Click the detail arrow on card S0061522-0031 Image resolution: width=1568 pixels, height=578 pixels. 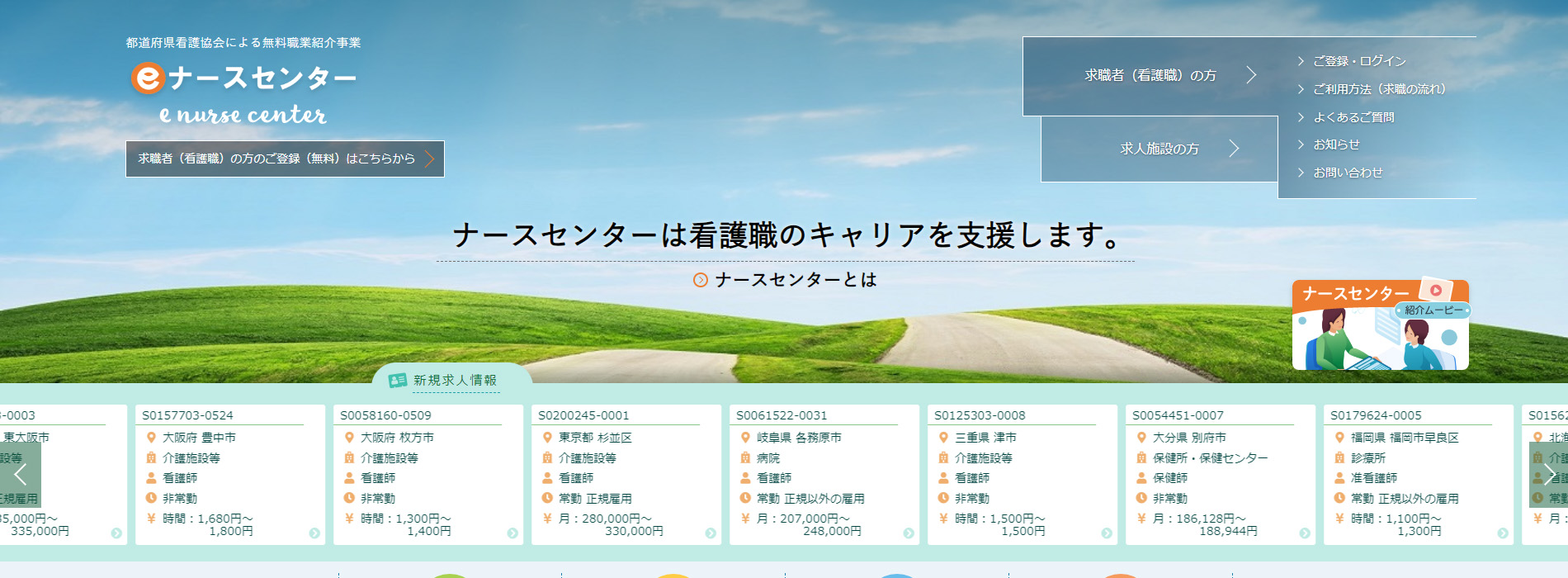click(x=909, y=533)
